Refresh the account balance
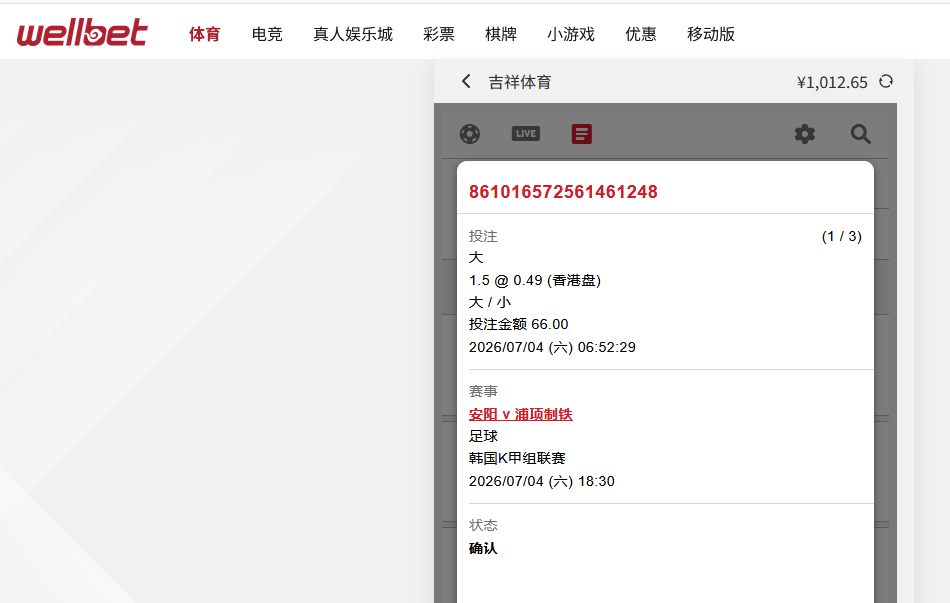The image size is (950, 603). pos(886,81)
